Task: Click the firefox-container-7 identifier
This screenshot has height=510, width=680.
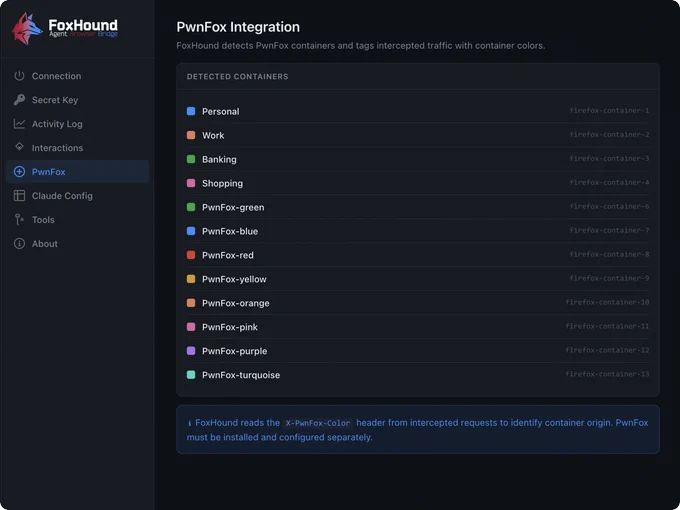Action: pos(609,230)
